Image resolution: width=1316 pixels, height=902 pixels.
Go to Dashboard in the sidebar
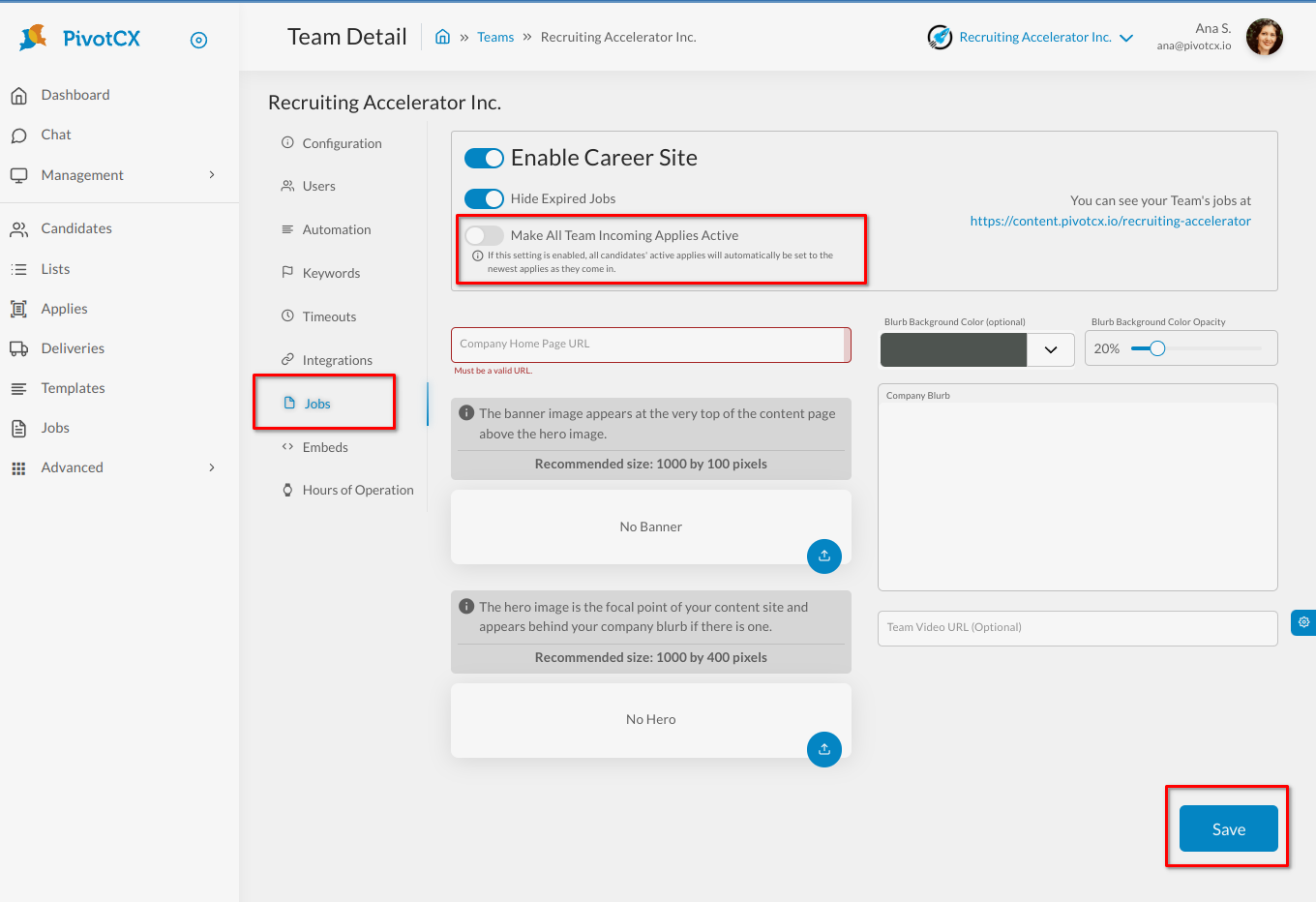pos(75,95)
